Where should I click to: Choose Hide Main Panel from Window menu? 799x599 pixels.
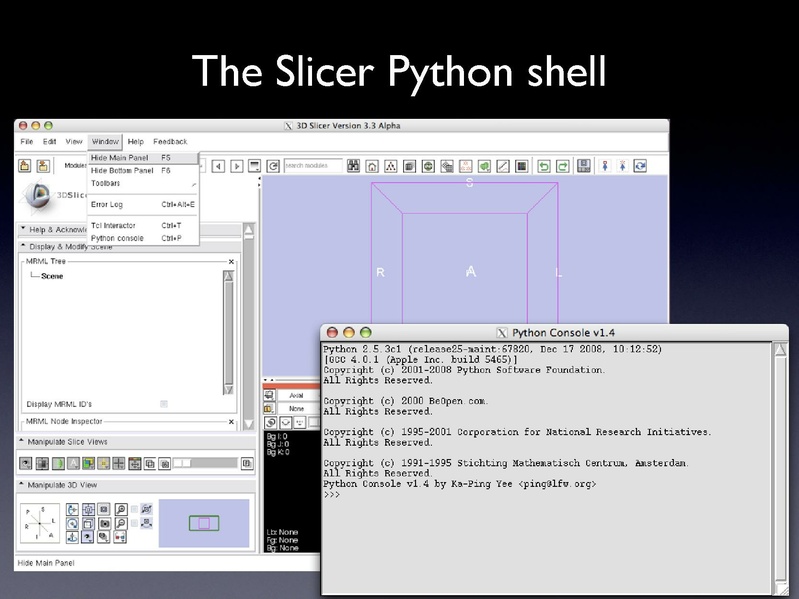[143, 158]
